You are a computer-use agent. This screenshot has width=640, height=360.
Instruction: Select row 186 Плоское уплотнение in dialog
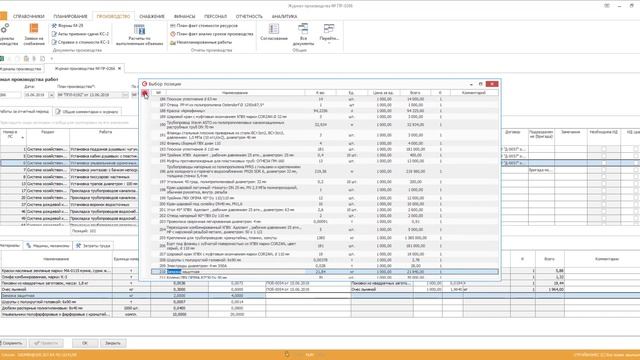click(x=324, y=99)
